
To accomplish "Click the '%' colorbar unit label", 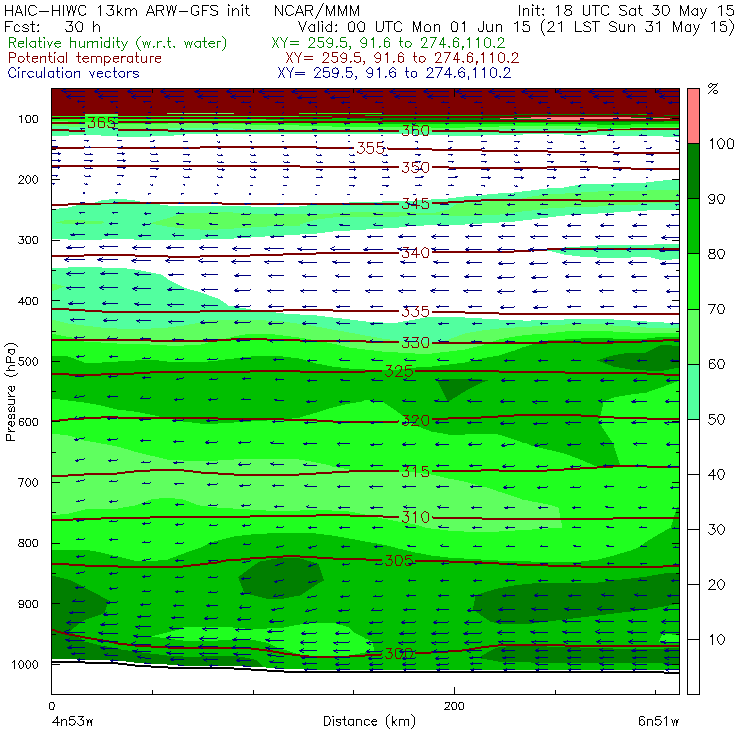I will click(x=713, y=89).
